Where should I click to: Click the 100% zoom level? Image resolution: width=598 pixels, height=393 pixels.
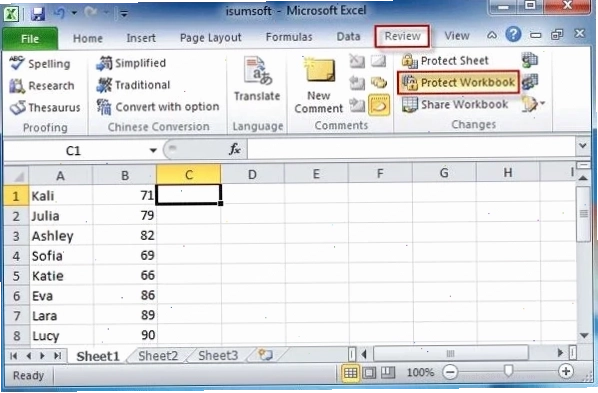(420, 372)
